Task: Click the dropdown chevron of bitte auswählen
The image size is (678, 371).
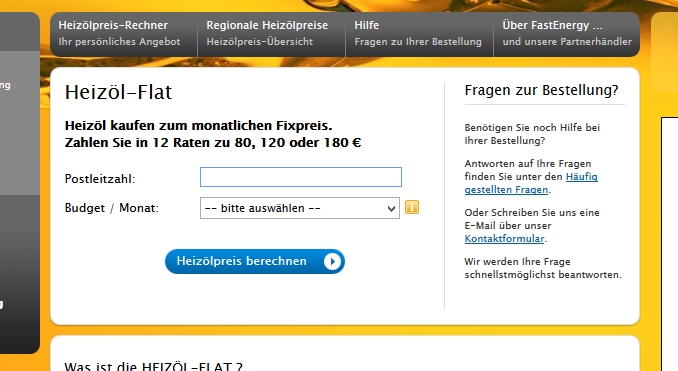Action: (391, 208)
